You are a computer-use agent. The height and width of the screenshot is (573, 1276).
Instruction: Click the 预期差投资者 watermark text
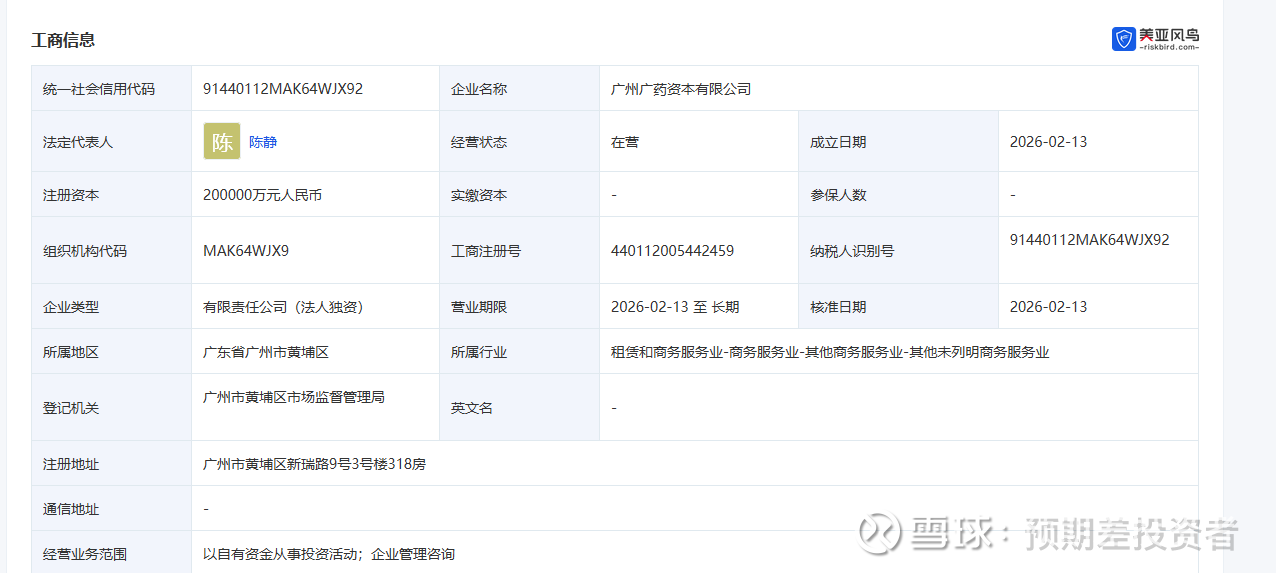[1131, 534]
